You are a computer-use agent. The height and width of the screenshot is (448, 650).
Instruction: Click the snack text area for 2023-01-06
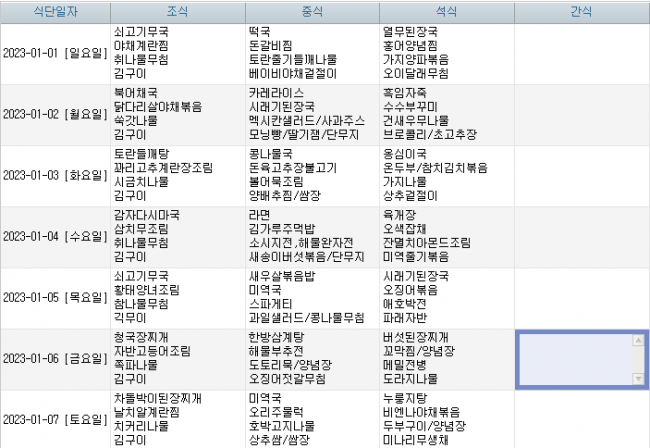(574, 358)
